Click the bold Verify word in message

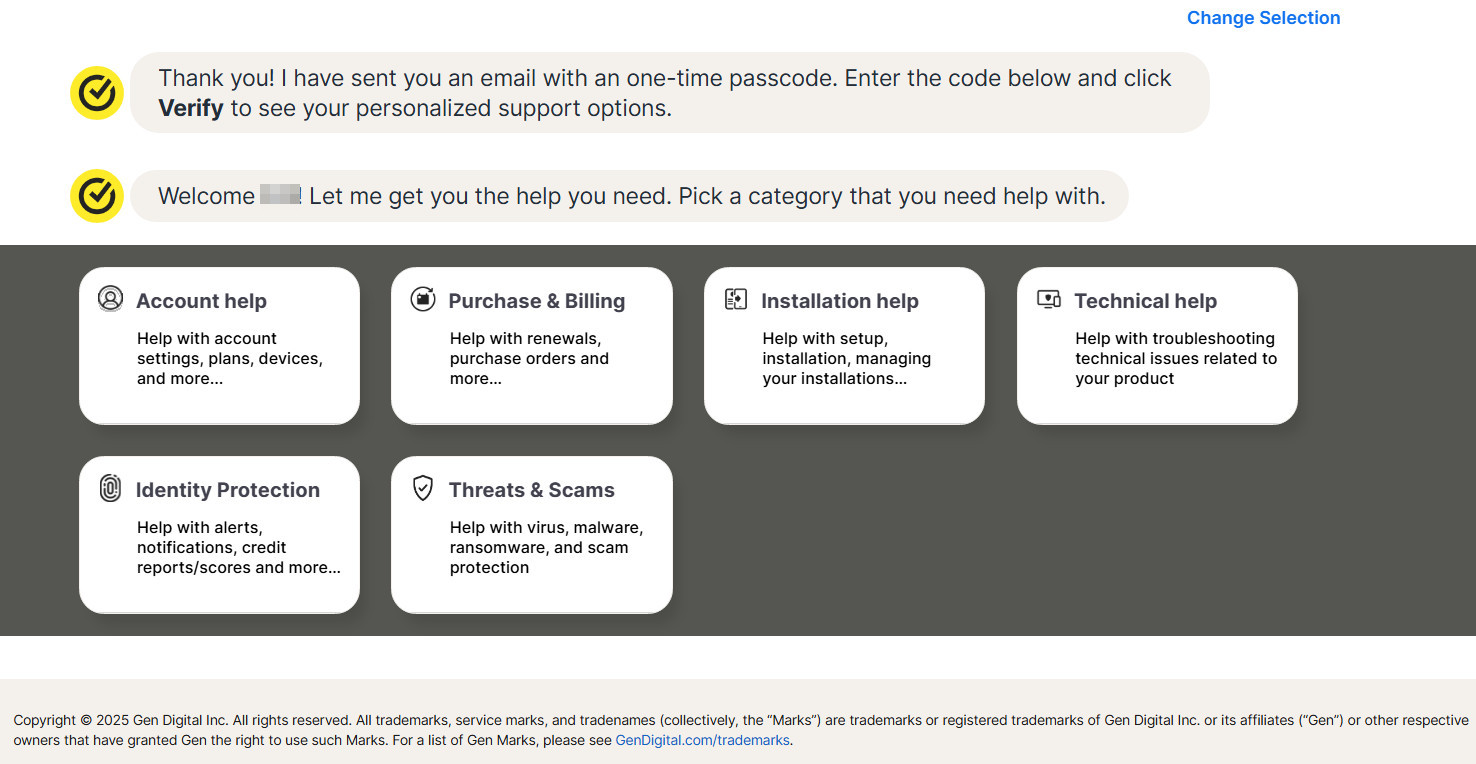[x=191, y=108]
